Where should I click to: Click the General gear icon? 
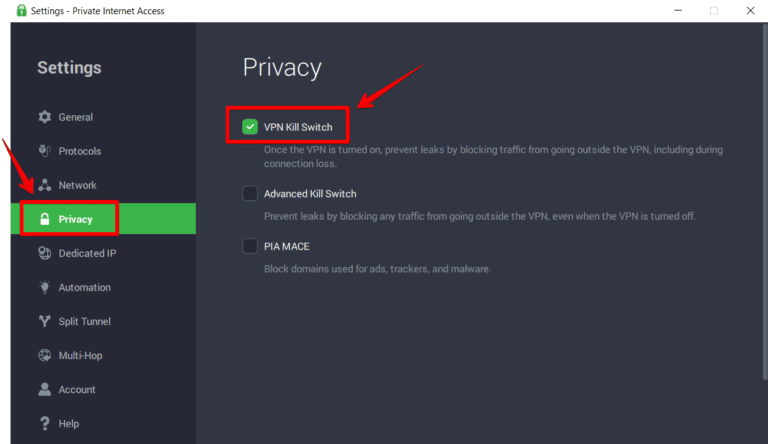coord(44,117)
